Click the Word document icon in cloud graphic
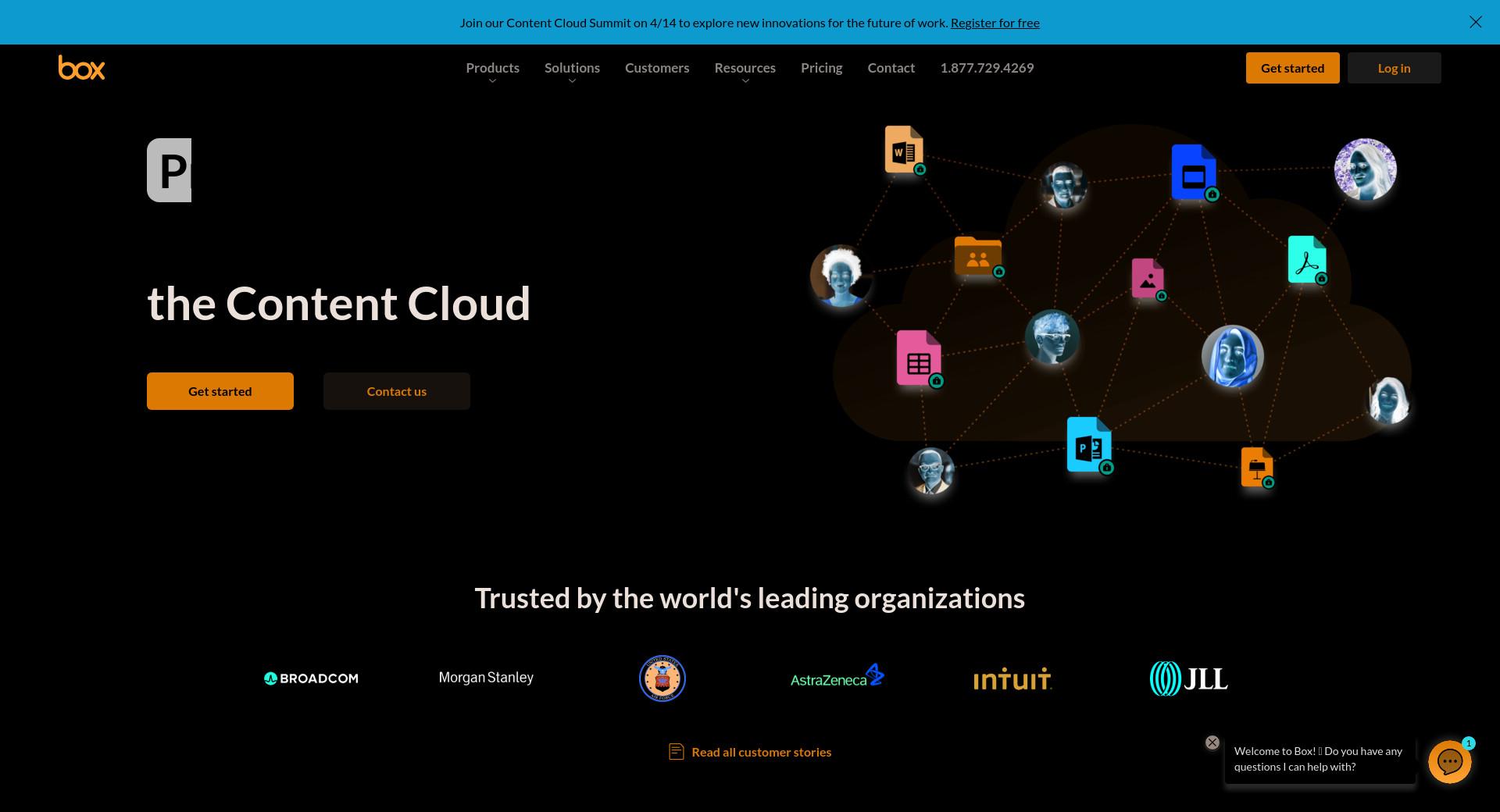 point(904,149)
